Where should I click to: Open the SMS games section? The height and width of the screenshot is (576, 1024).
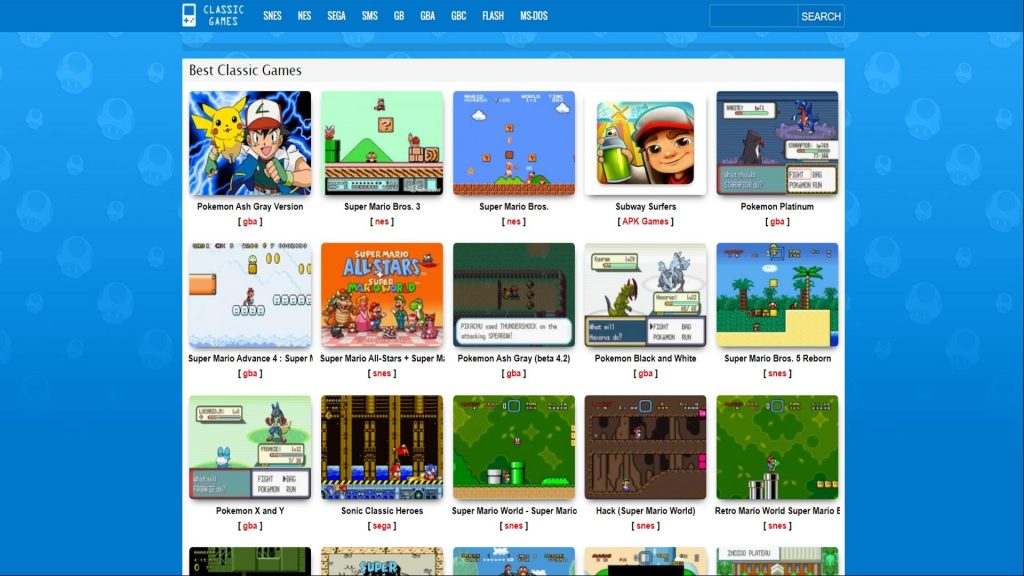369,15
